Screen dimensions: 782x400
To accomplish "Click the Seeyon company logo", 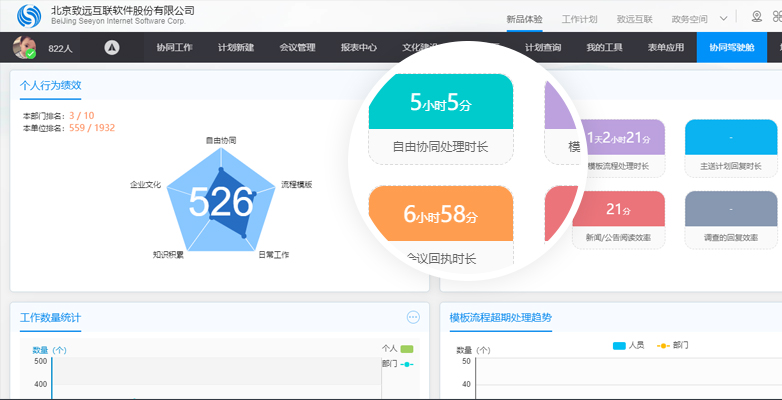I will pyautogui.click(x=31, y=16).
